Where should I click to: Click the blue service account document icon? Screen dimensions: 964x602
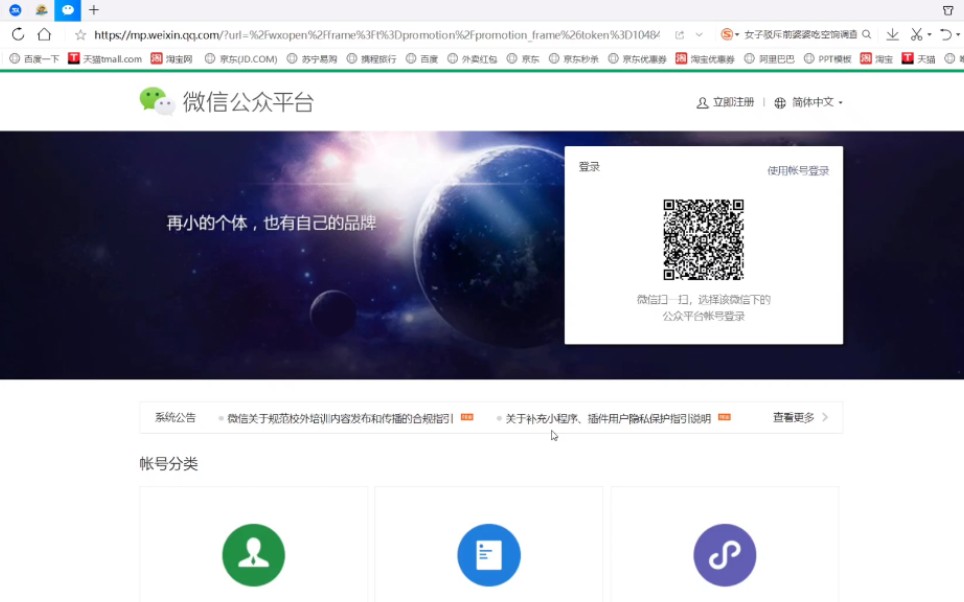(x=489, y=554)
